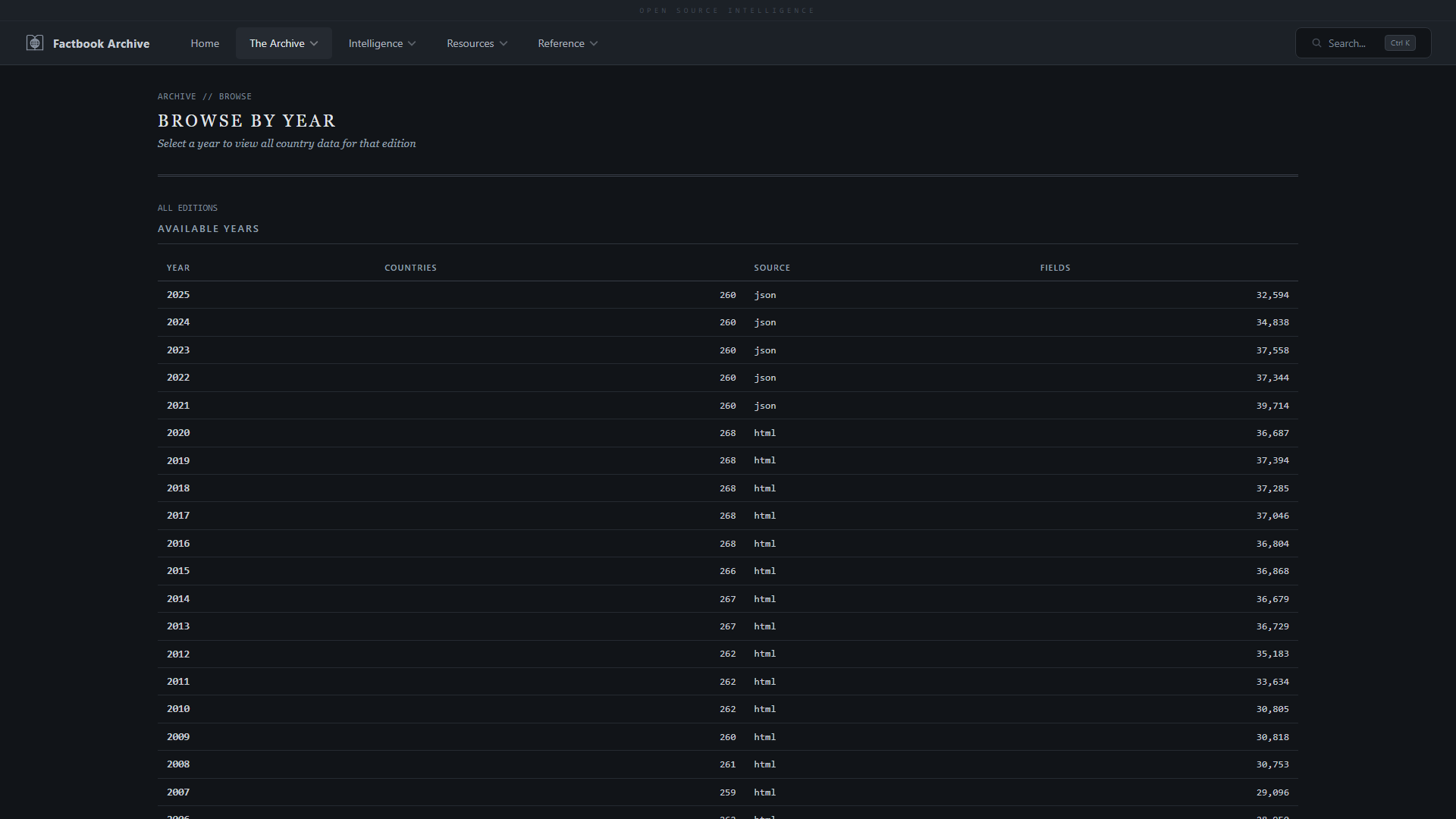Select the 2007 edition link

(x=178, y=792)
